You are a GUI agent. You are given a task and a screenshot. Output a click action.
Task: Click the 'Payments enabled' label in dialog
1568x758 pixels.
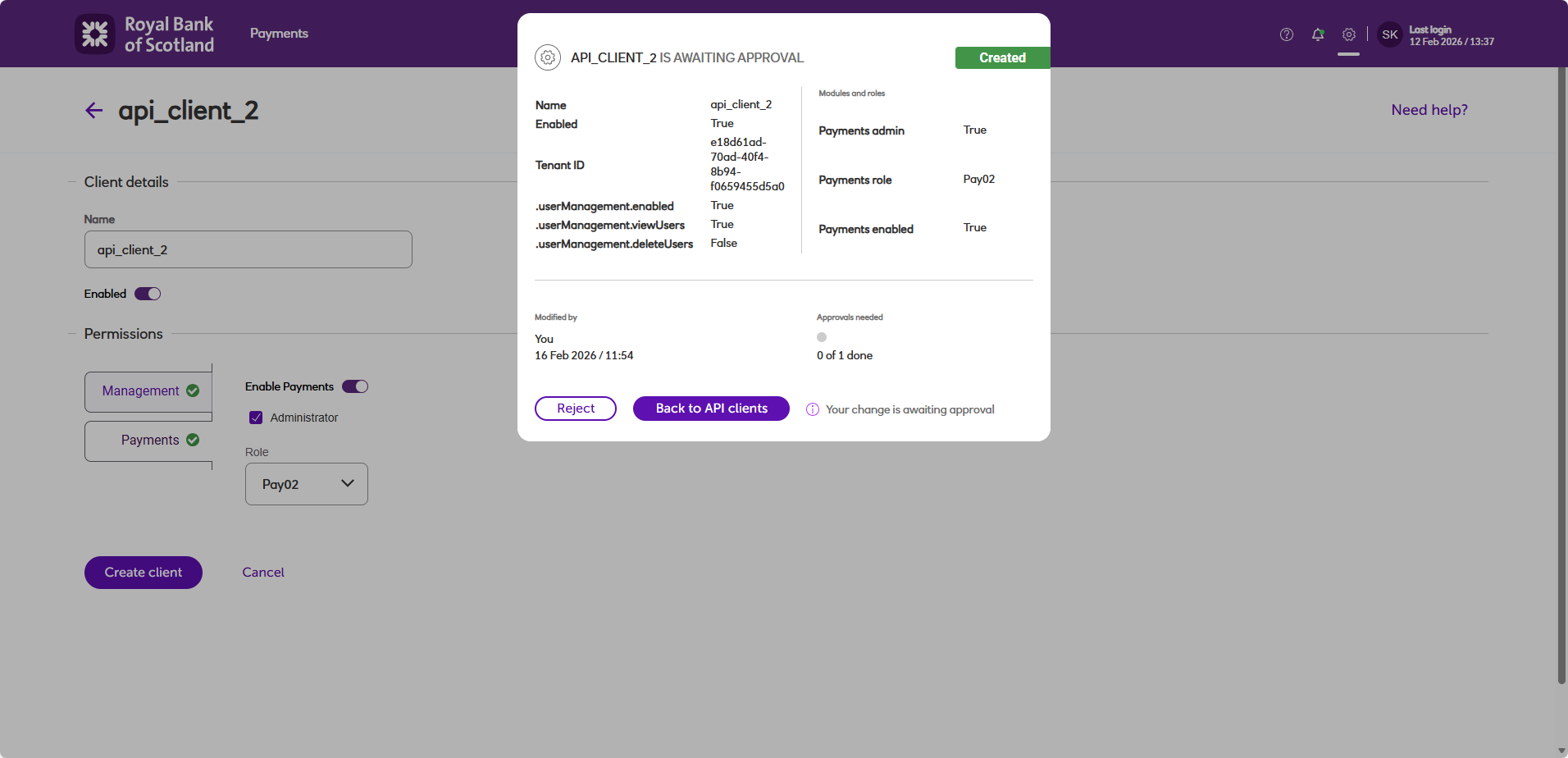pos(866,229)
